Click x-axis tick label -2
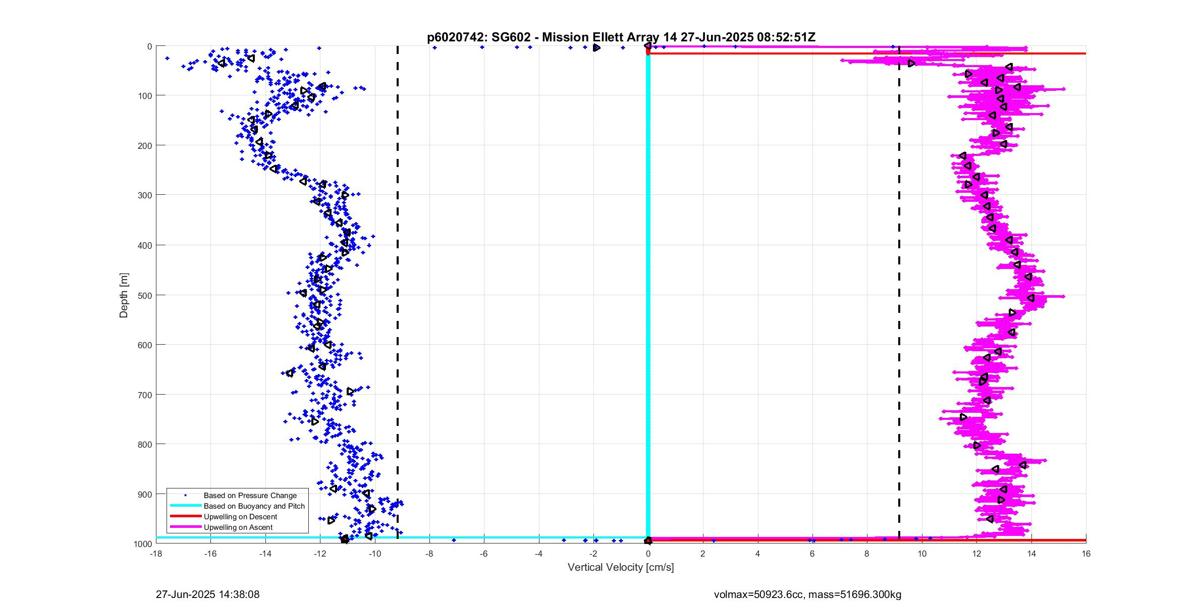The height and width of the screenshot is (611, 1200). [x=594, y=553]
